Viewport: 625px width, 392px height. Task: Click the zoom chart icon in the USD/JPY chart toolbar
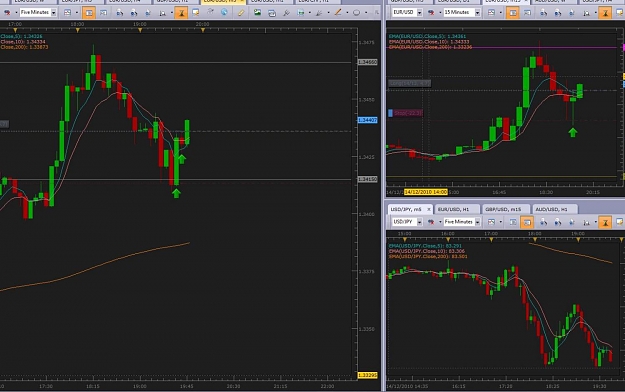click(x=586, y=222)
